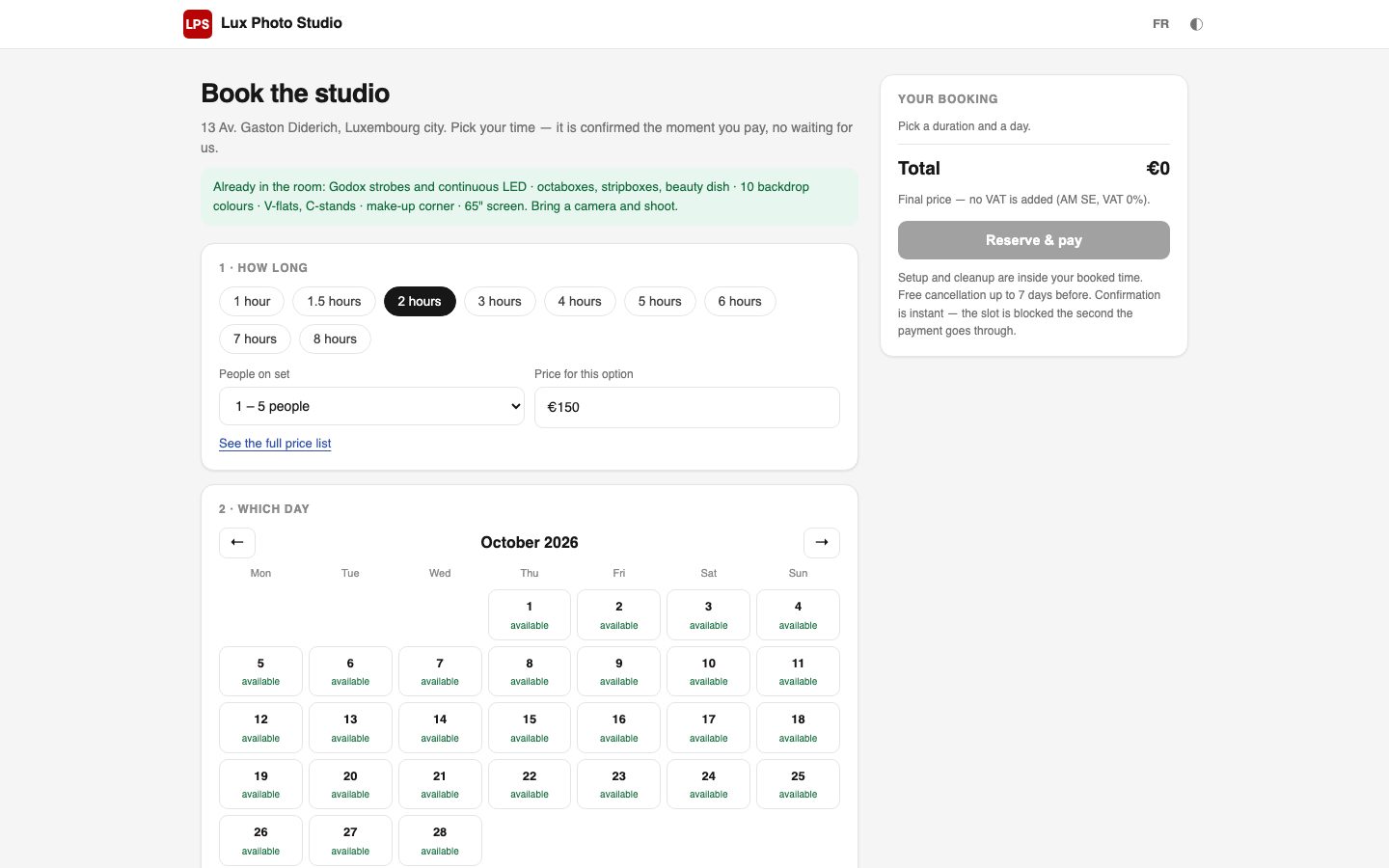The height and width of the screenshot is (868, 1389).
Task: Choose Monday October 5
Action: 260,671
